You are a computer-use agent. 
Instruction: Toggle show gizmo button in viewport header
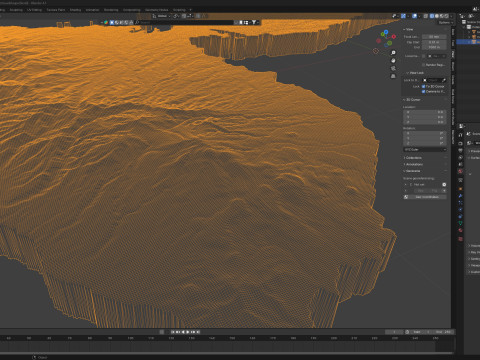pyautogui.click(x=403, y=16)
